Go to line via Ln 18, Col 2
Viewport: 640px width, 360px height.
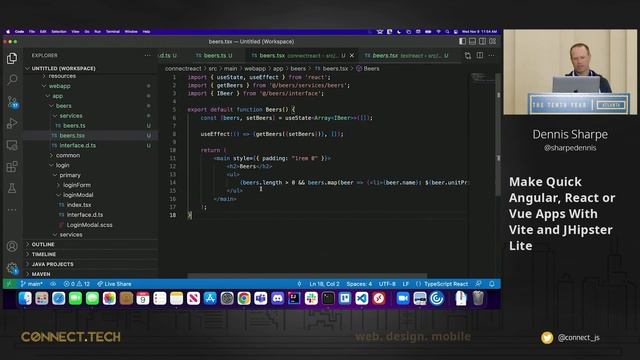pos(324,284)
